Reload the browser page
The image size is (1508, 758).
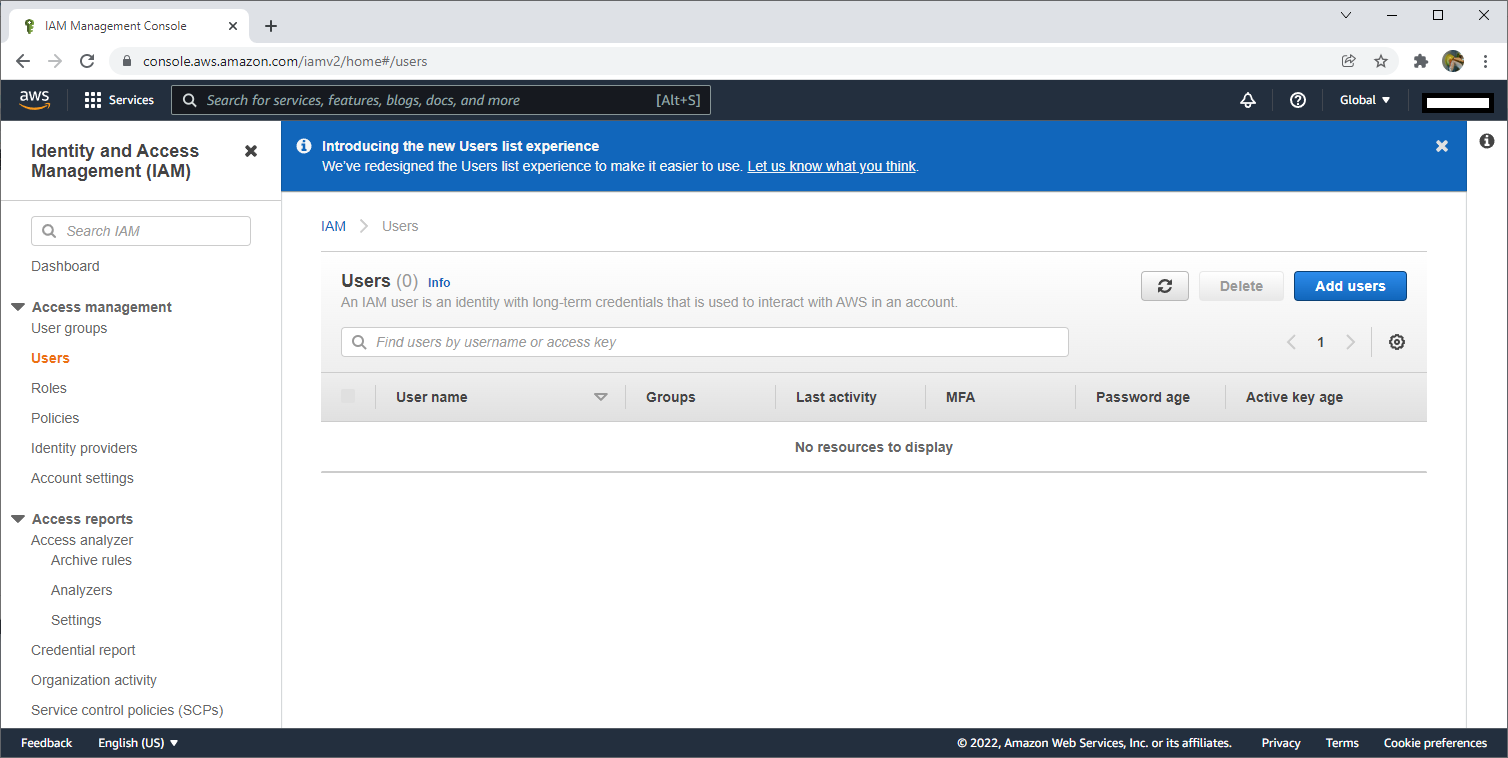coord(87,61)
